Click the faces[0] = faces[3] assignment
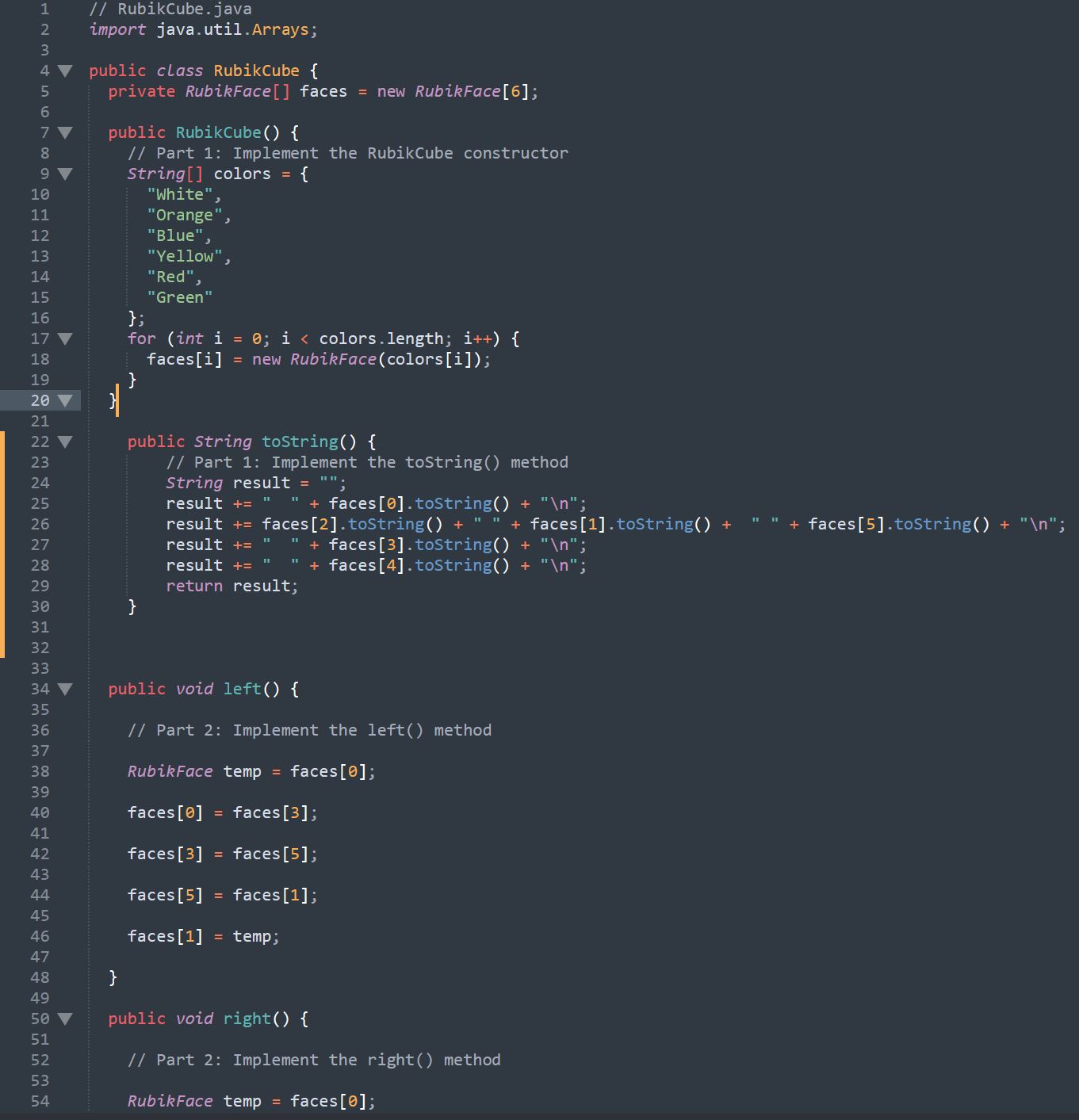Viewport: 1079px width, 1120px height. (222, 812)
